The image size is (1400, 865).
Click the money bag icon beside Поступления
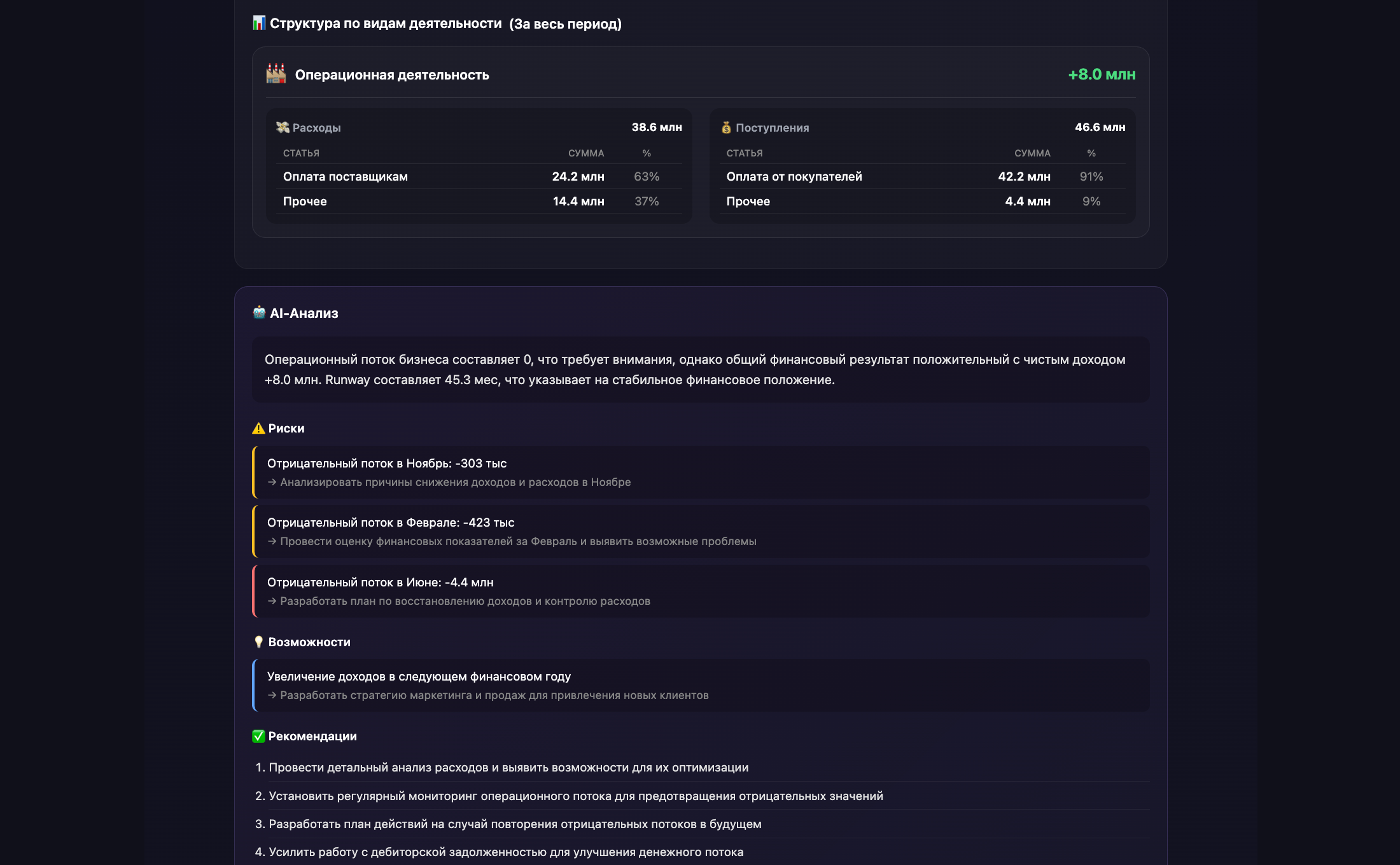click(x=726, y=128)
